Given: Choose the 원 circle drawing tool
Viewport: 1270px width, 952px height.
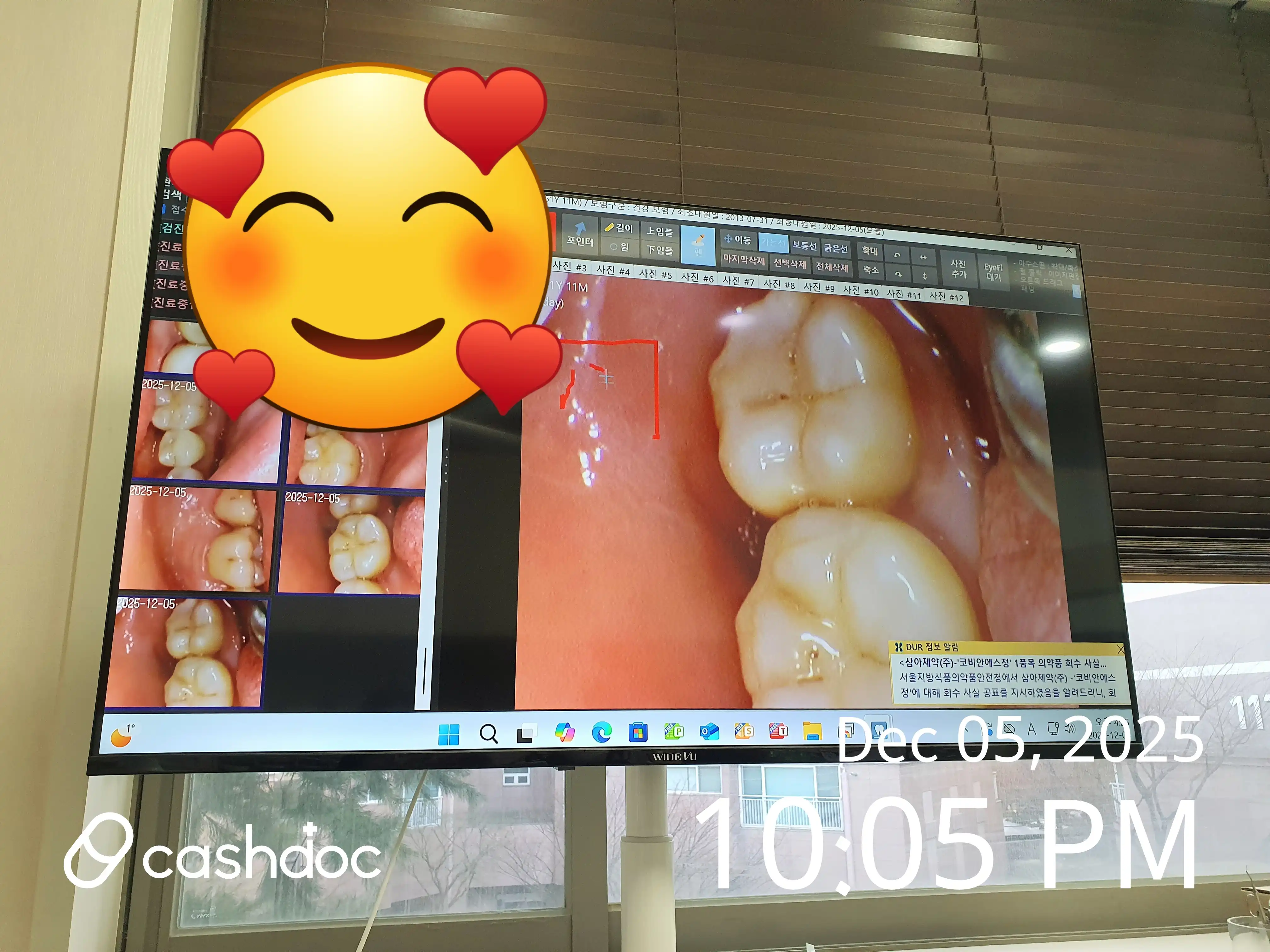Looking at the screenshot, I should pyautogui.click(x=620, y=247).
